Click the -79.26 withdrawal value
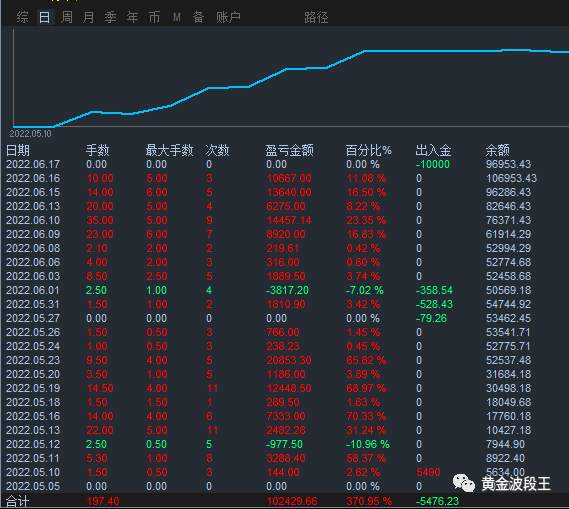 431,318
